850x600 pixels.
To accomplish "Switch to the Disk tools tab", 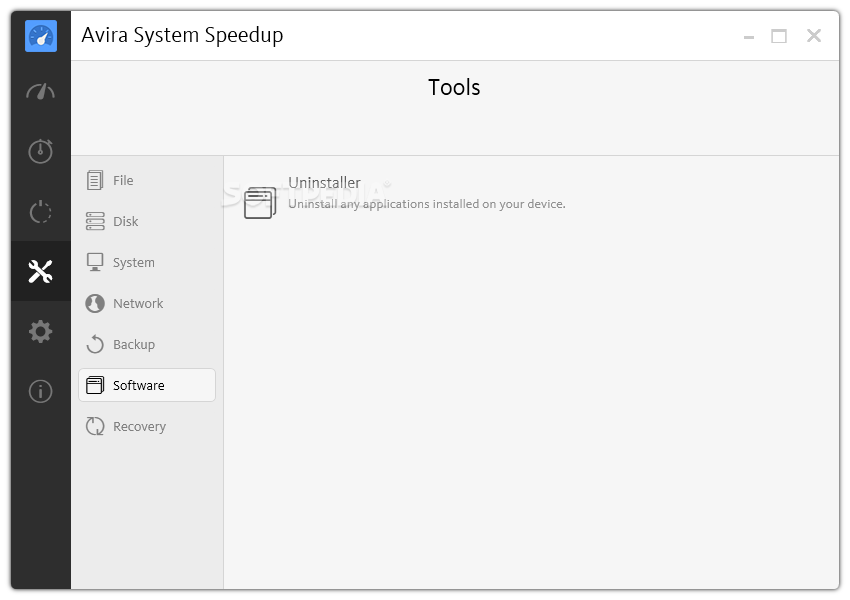I will click(147, 221).
